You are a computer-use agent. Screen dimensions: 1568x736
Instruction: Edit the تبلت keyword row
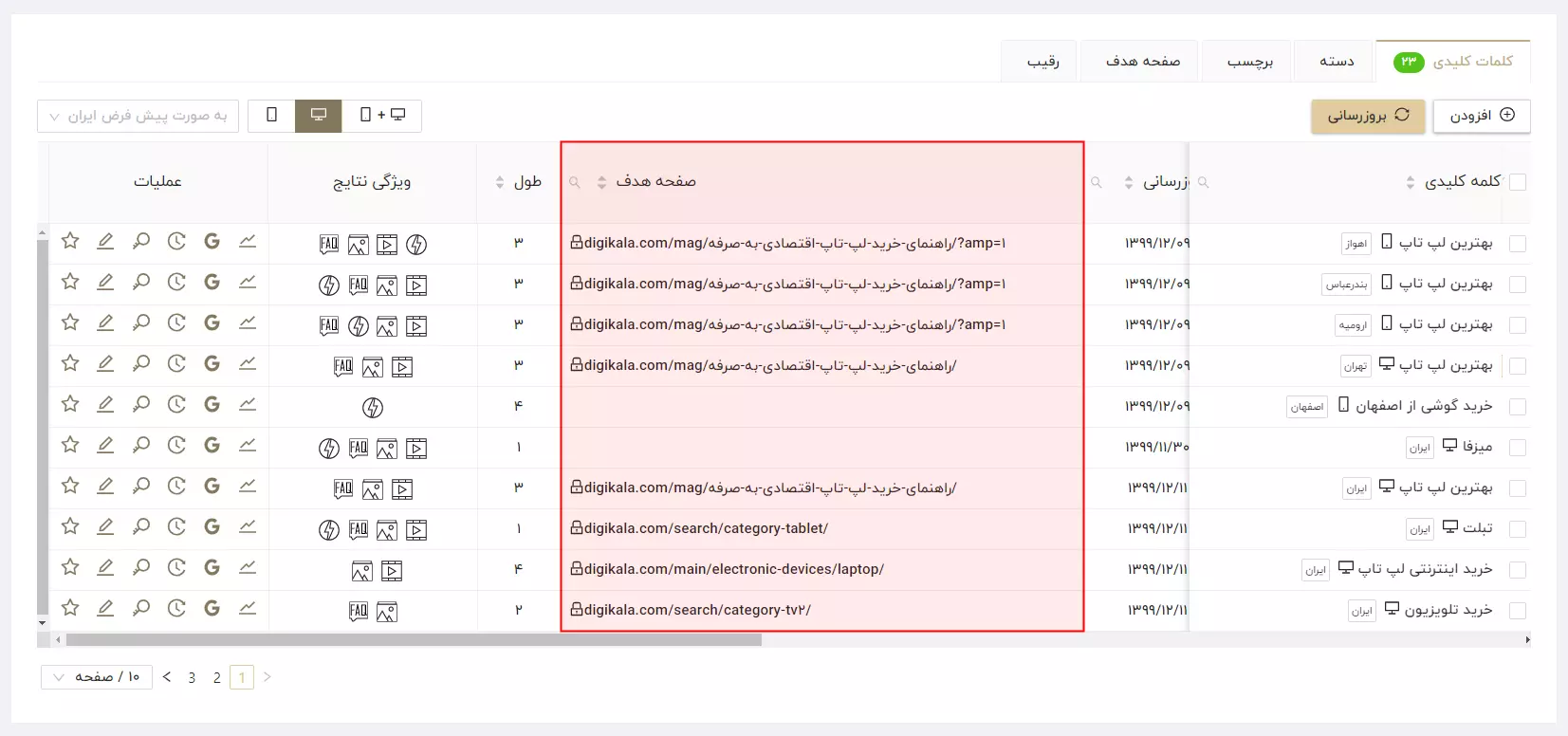pyautogui.click(x=105, y=526)
